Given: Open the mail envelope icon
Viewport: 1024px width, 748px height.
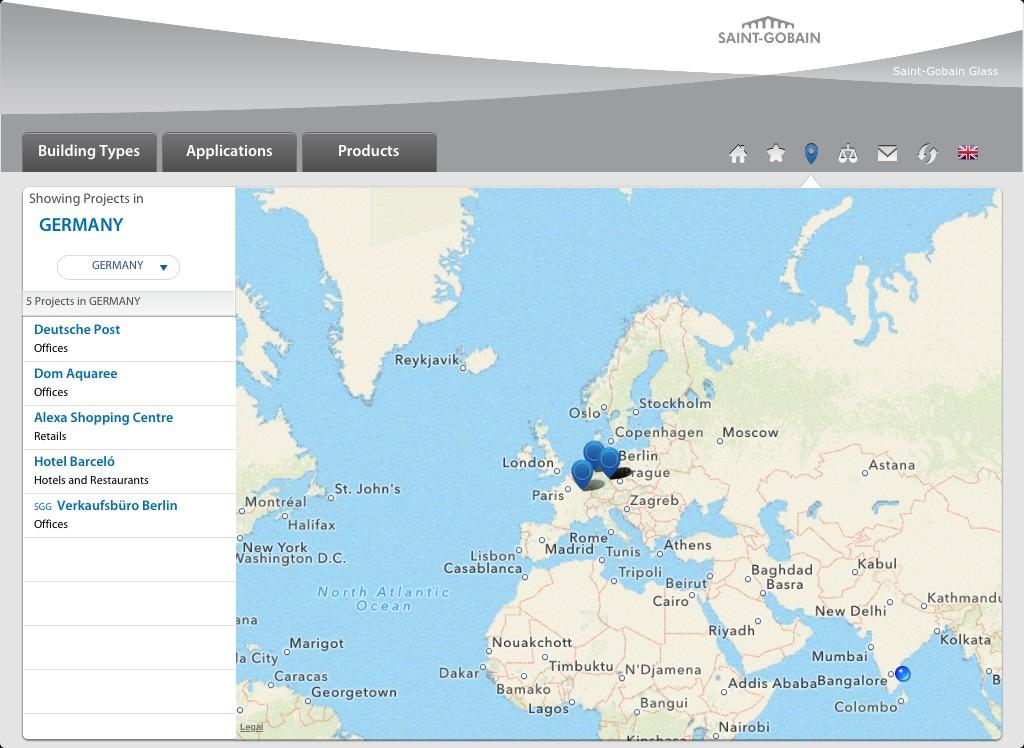Looking at the screenshot, I should 887,154.
